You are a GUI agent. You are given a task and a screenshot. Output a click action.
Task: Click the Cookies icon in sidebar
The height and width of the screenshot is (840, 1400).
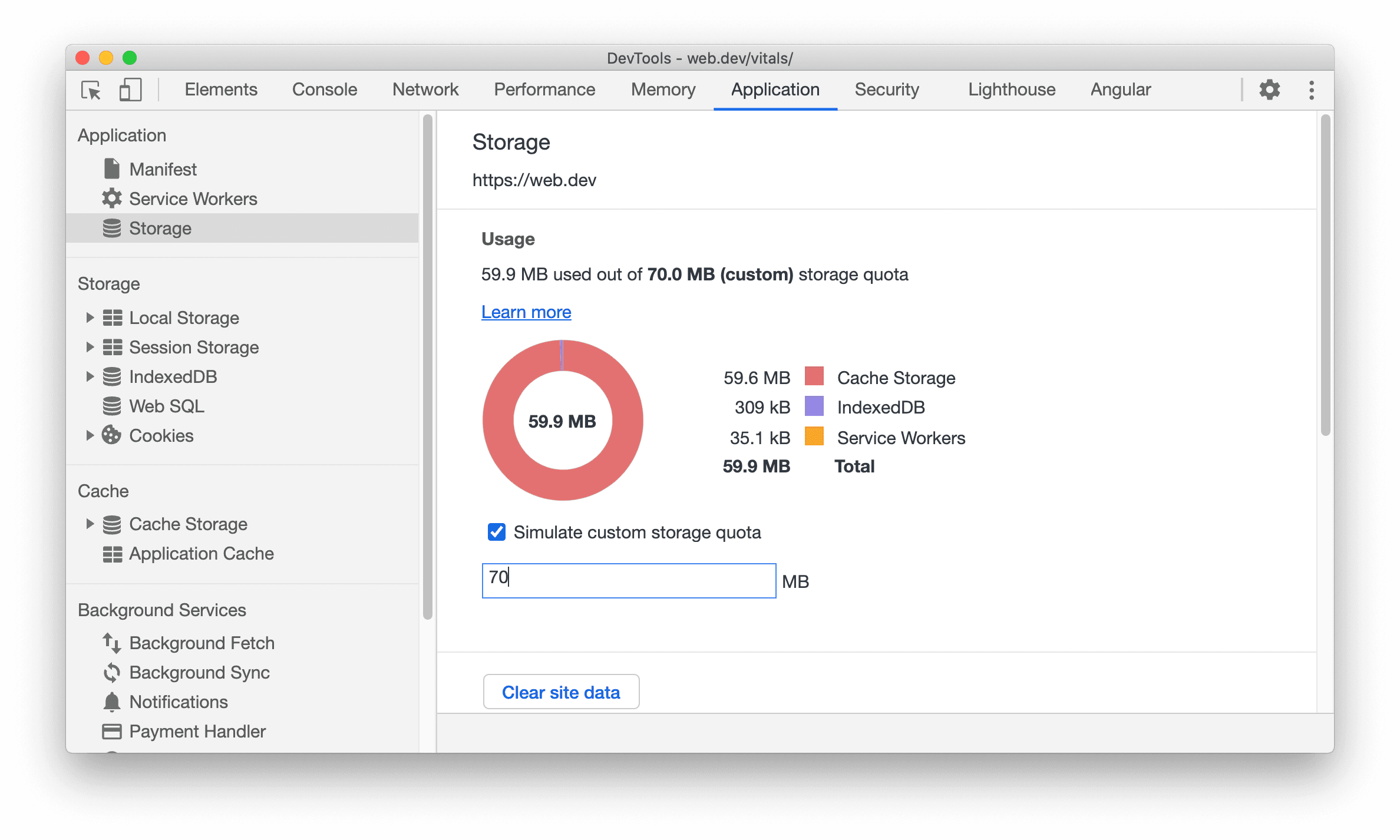[x=113, y=434]
